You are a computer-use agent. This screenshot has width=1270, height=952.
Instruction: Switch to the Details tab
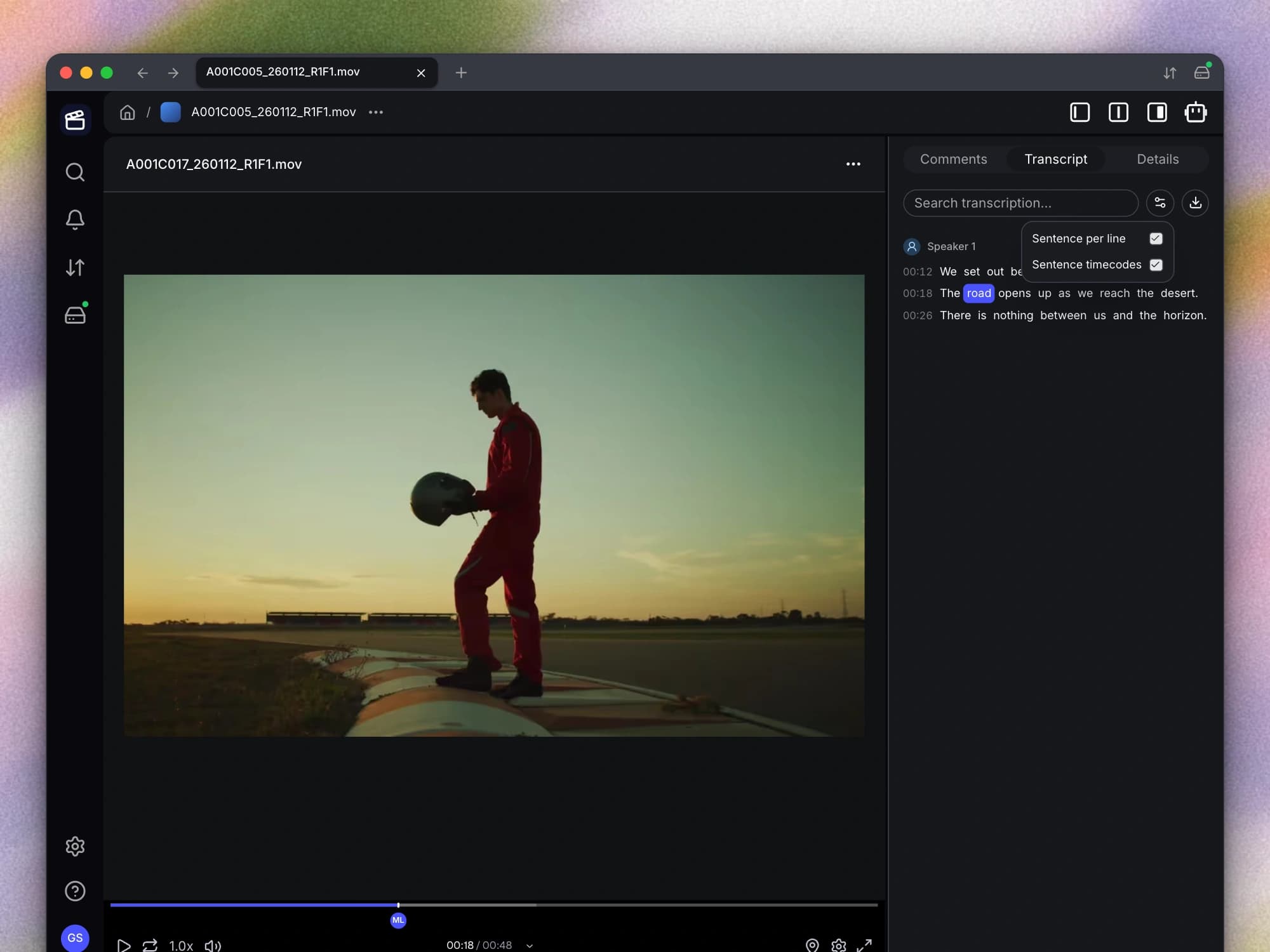(x=1157, y=159)
